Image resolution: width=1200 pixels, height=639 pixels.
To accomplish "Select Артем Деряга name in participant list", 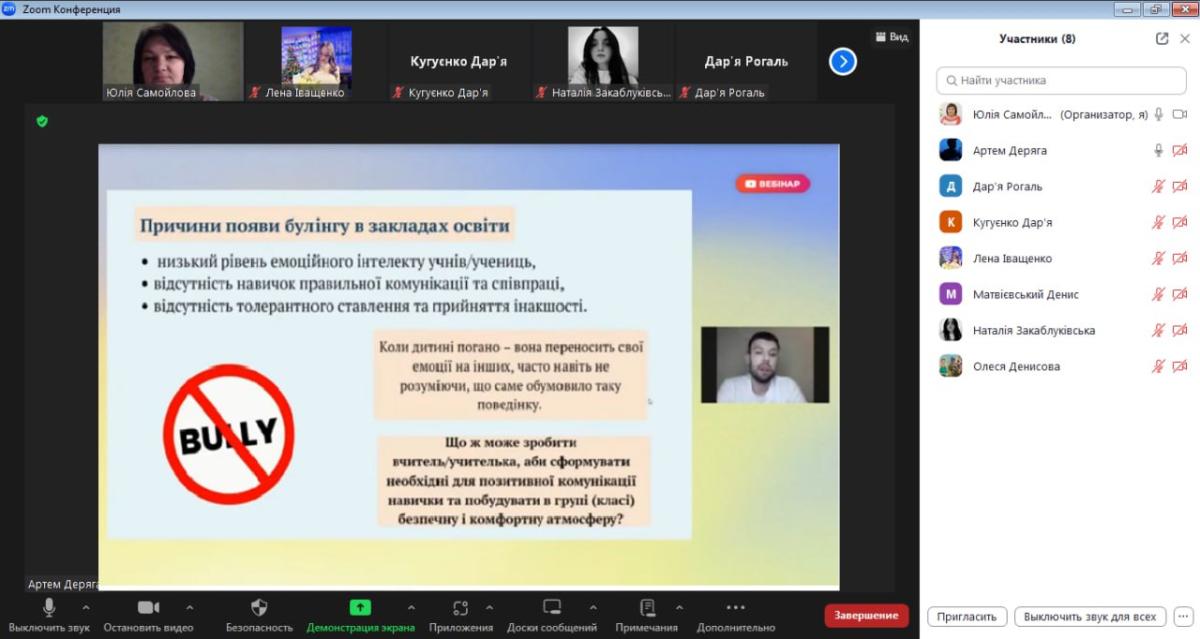I will 1009,150.
